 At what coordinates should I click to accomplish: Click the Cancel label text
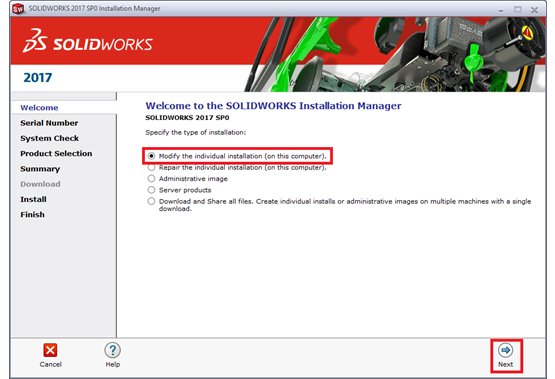coord(51,364)
